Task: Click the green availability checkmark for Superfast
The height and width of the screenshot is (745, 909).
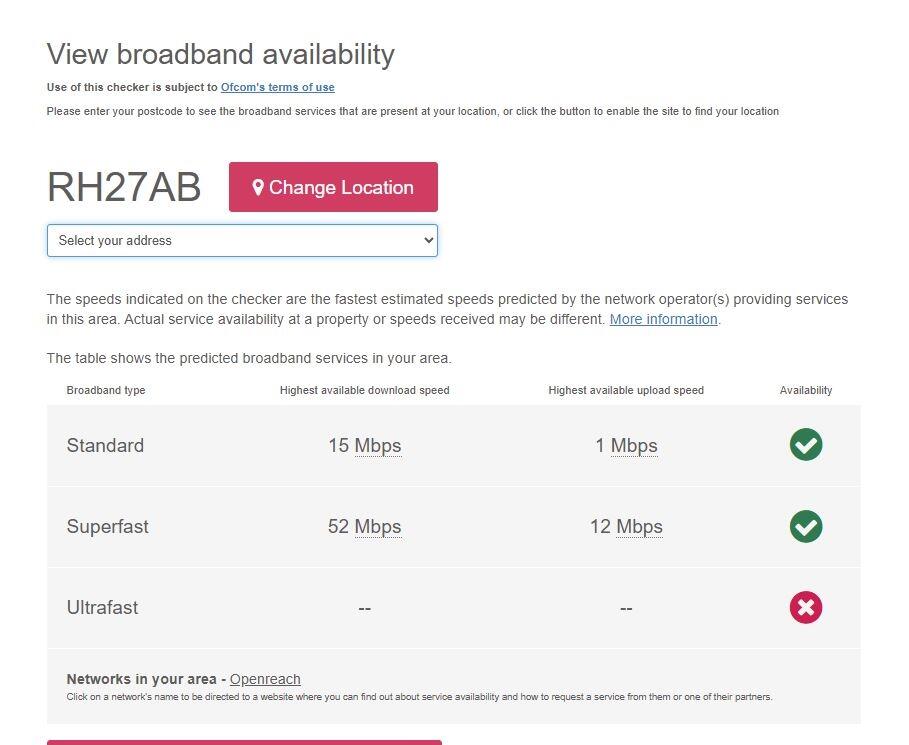Action: [806, 526]
